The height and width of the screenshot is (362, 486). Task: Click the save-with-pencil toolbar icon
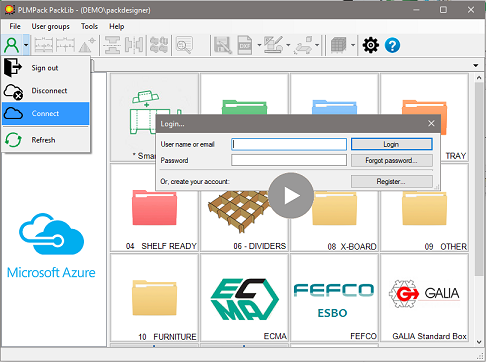point(223,45)
